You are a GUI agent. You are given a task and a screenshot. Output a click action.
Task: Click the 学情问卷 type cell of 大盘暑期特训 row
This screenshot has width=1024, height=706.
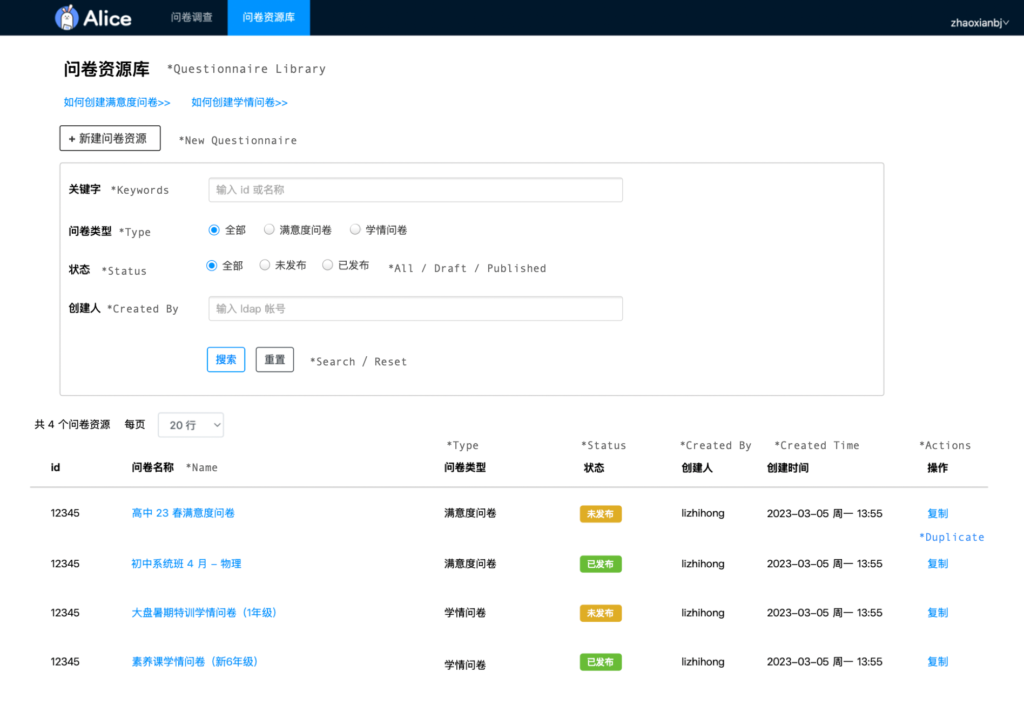465,613
